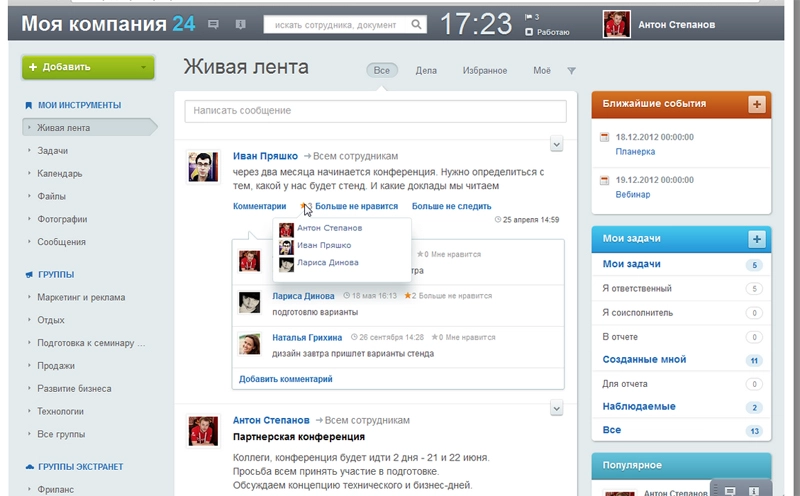
Task: Switch to the Избранное feed tab
Action: (485, 70)
